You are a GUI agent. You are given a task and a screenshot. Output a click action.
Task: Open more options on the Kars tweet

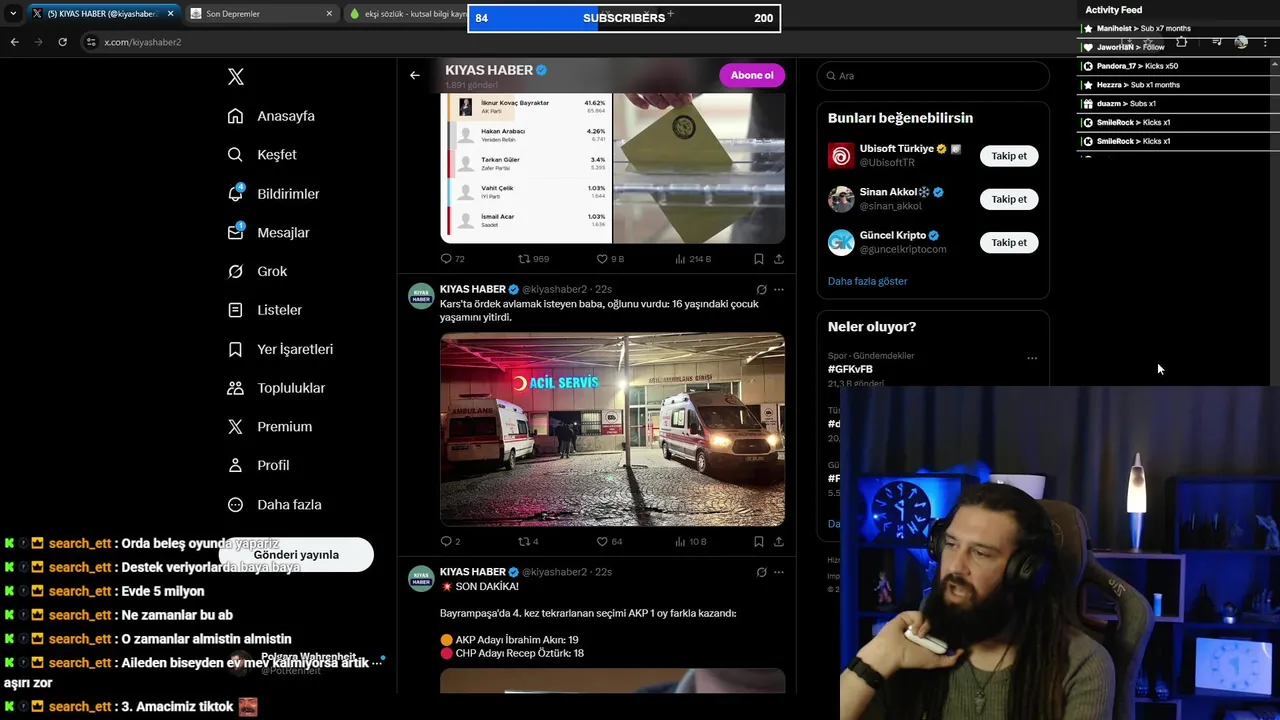779,290
